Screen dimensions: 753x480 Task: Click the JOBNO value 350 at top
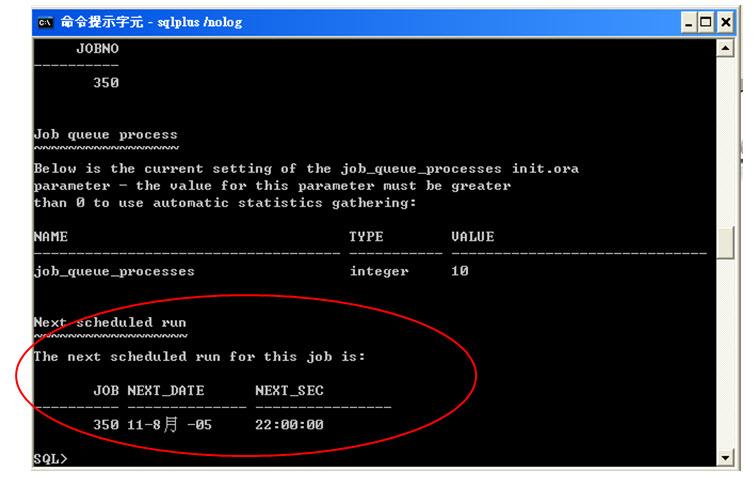106,83
